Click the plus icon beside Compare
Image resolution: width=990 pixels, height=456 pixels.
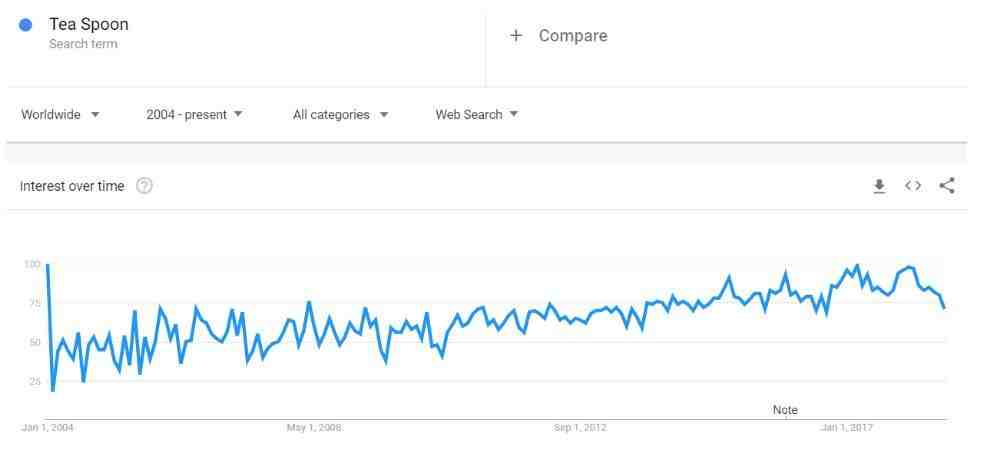pyautogui.click(x=516, y=35)
